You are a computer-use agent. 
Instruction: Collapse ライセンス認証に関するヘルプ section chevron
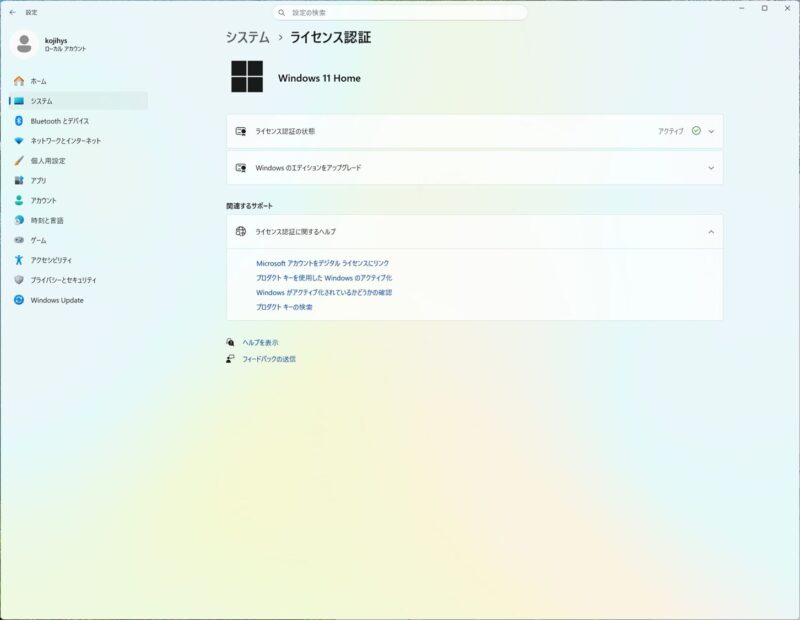pos(711,232)
